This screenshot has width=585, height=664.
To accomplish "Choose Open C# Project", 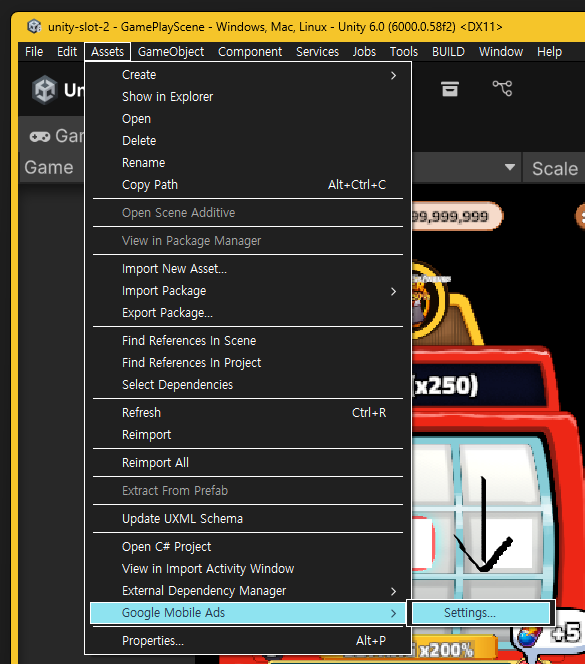I will pos(248,547).
